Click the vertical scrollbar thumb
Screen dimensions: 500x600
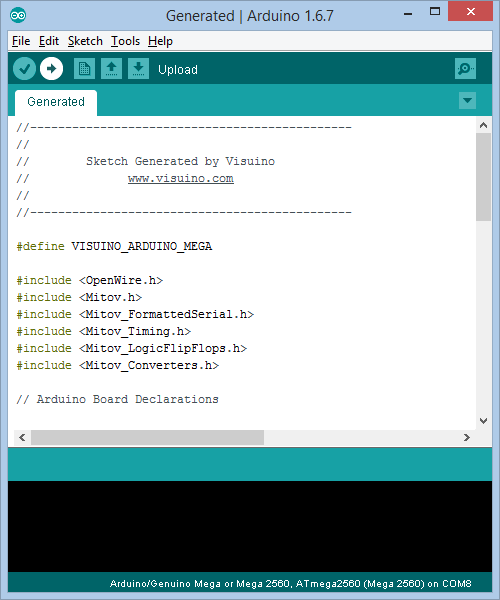tap(484, 177)
